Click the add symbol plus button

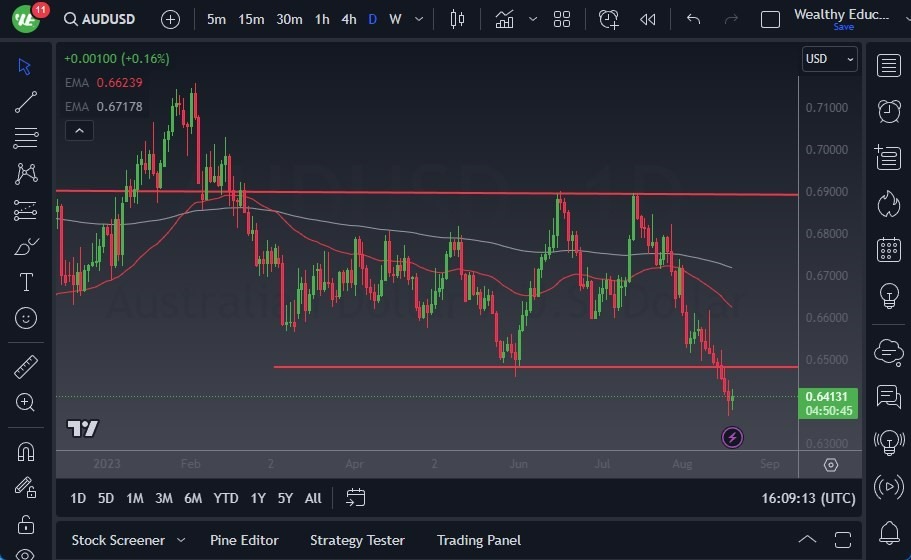pyautogui.click(x=170, y=19)
